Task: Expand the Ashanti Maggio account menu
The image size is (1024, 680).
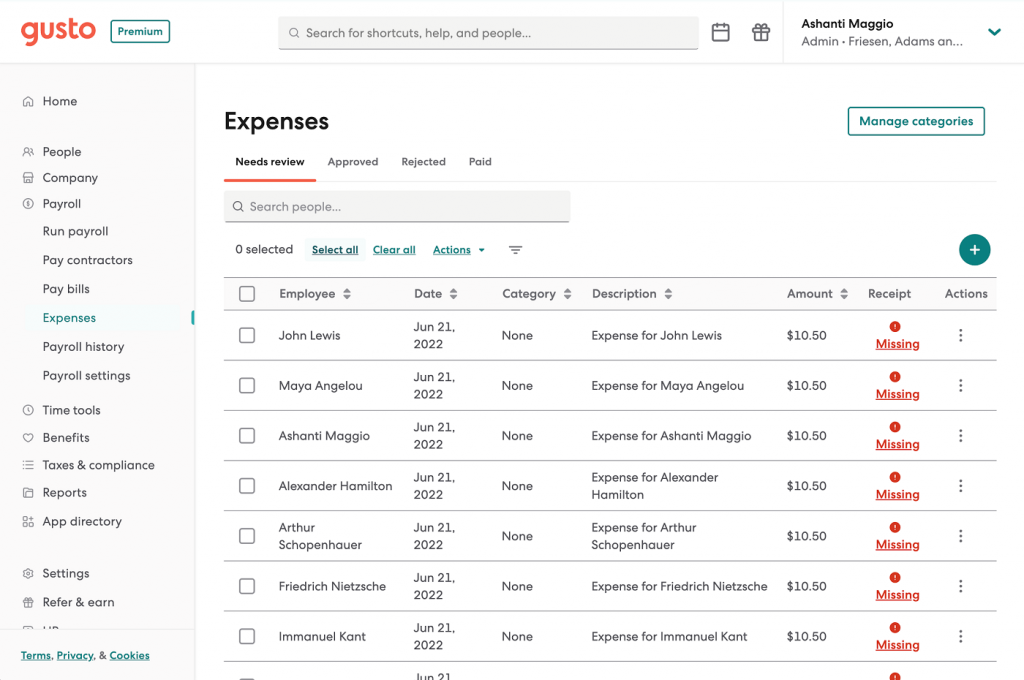Action: click(x=994, y=32)
